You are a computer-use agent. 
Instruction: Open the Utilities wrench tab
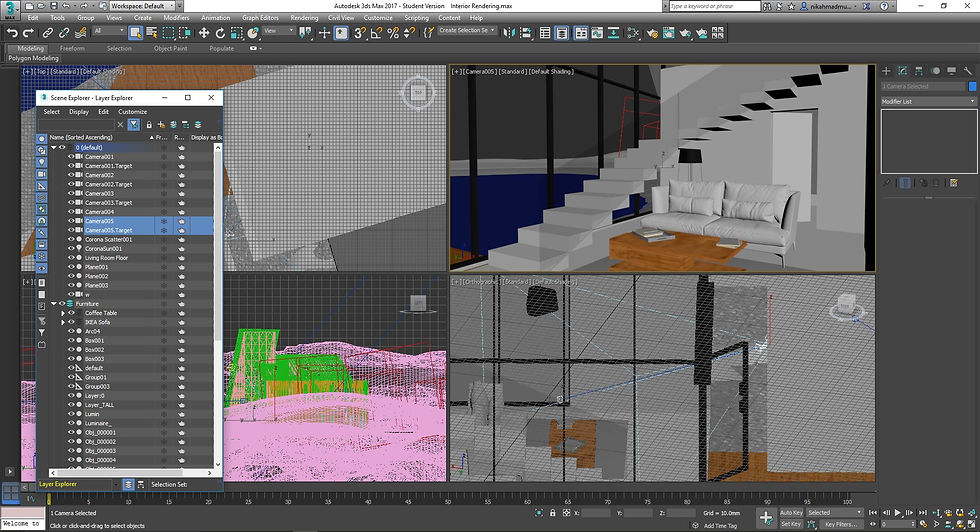point(968,71)
